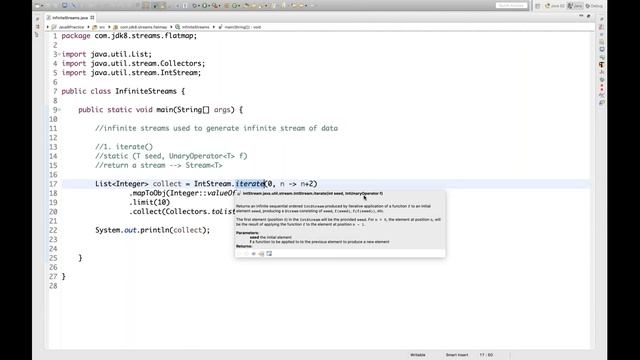The width and height of the screenshot is (640, 360).
Task: Click comment '//1. iterate()' on line 13
Action: pyautogui.click(x=124, y=147)
